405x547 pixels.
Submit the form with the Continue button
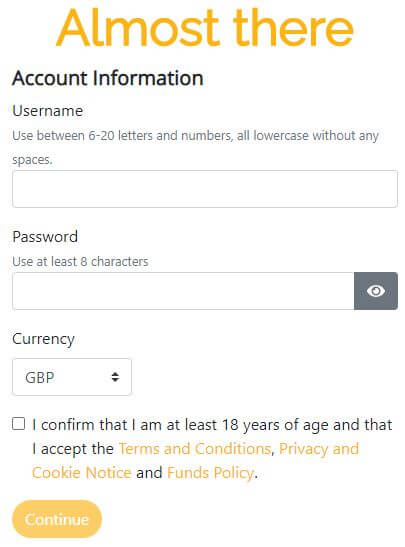(x=57, y=519)
